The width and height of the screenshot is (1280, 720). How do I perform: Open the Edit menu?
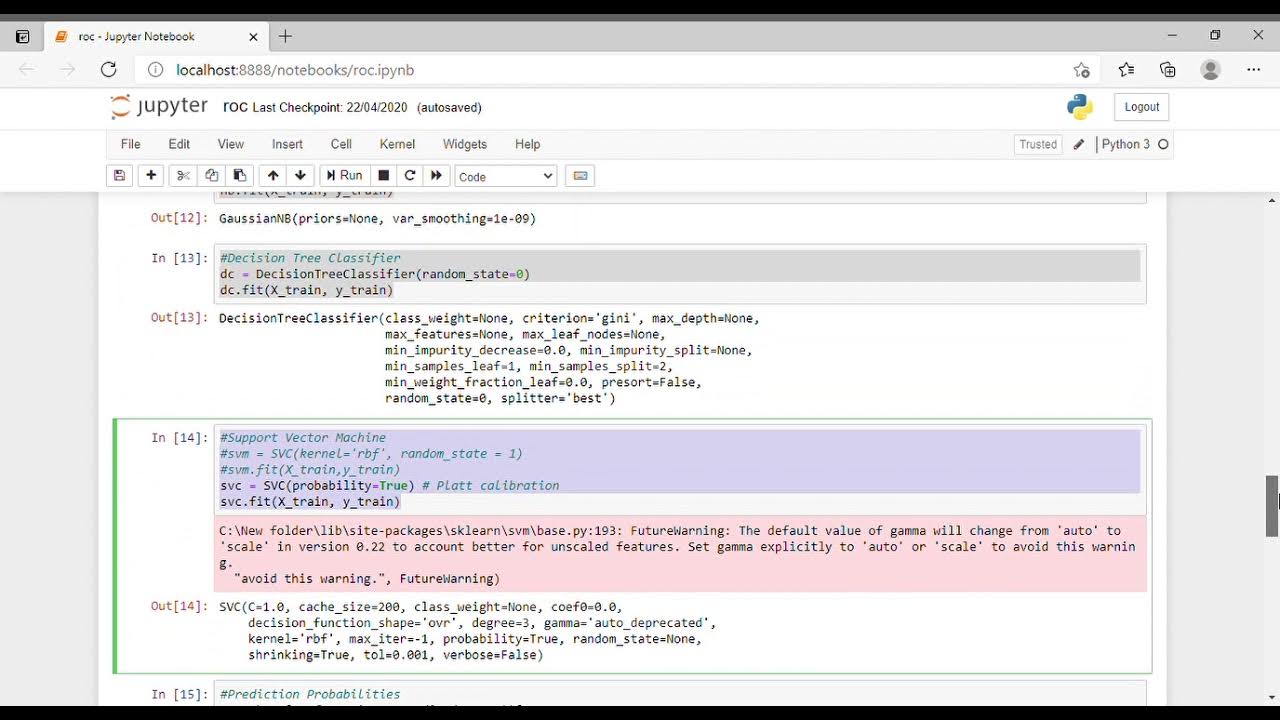coord(179,144)
